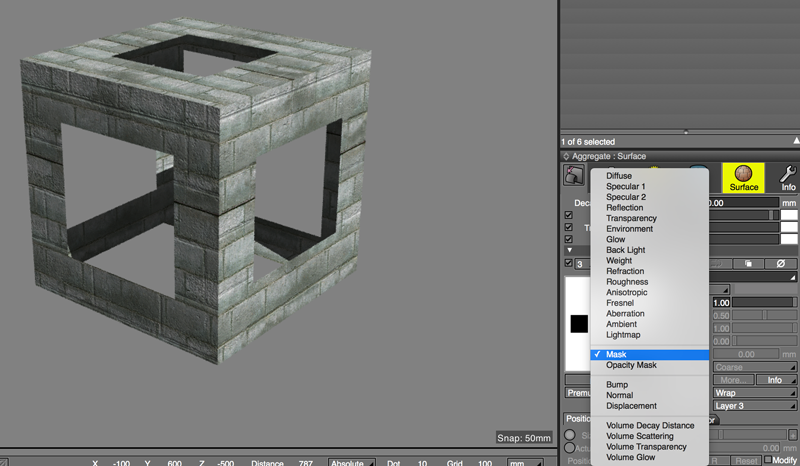Select the lower Actual radio button

pyautogui.click(x=569, y=448)
